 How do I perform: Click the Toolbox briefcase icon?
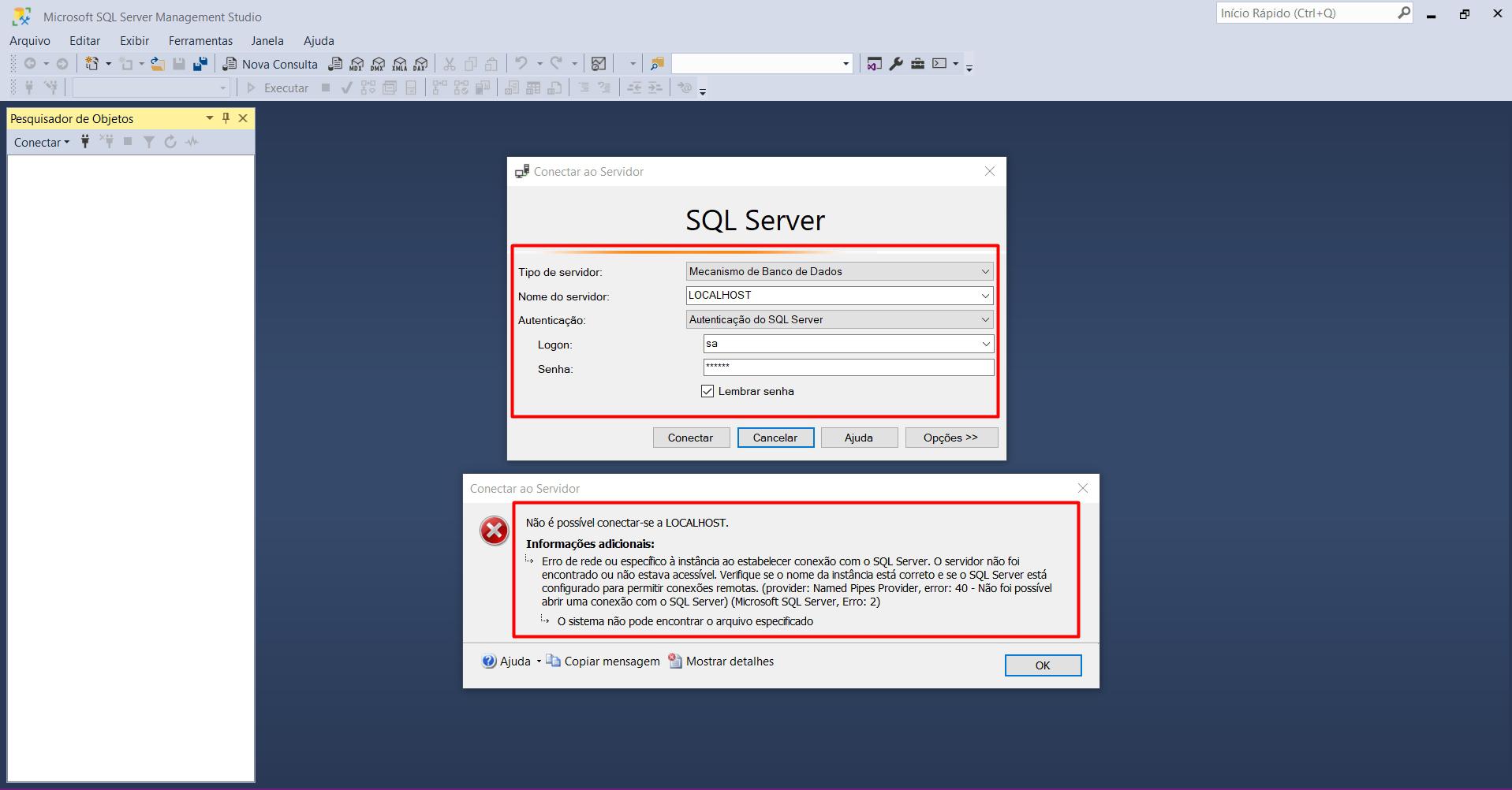(x=917, y=64)
